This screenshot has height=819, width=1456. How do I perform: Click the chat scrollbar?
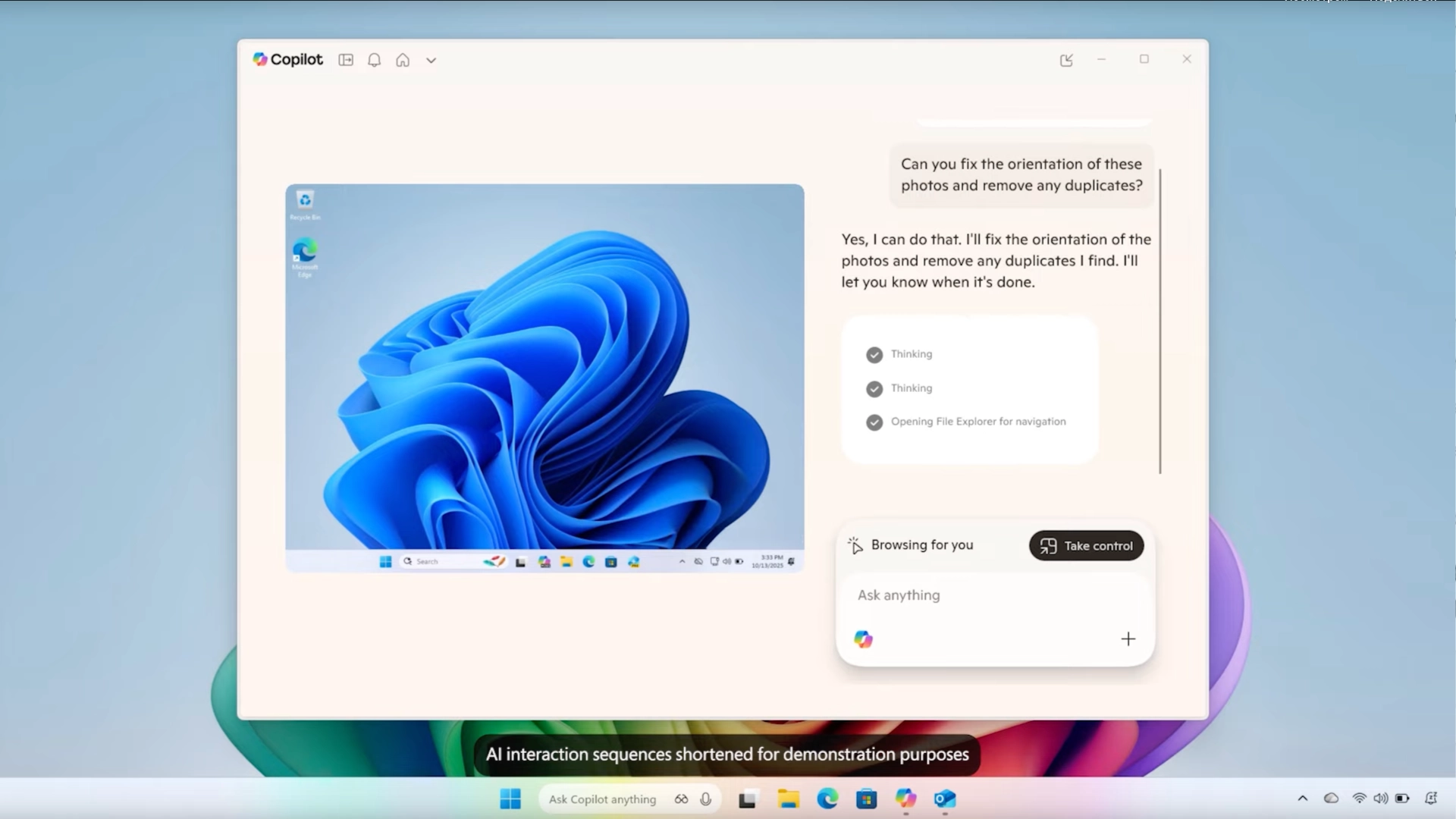click(1160, 322)
